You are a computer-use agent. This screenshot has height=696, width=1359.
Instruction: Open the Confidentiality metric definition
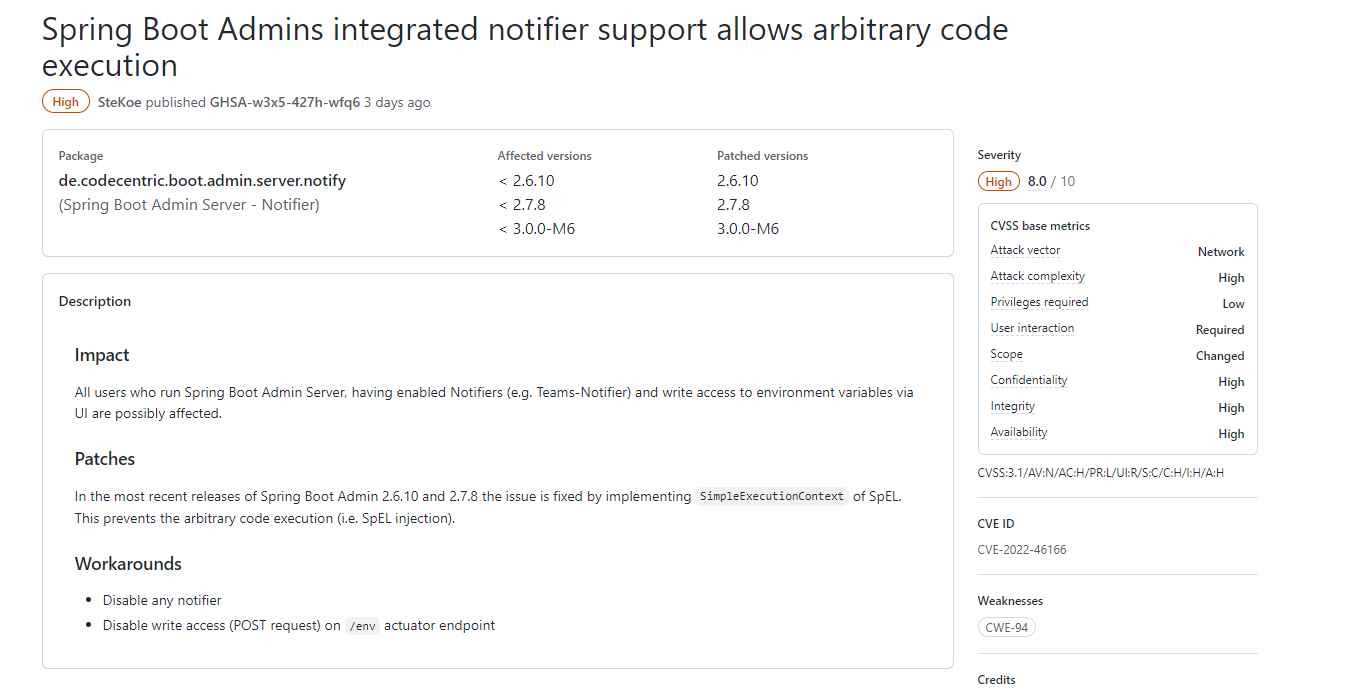coord(1029,380)
